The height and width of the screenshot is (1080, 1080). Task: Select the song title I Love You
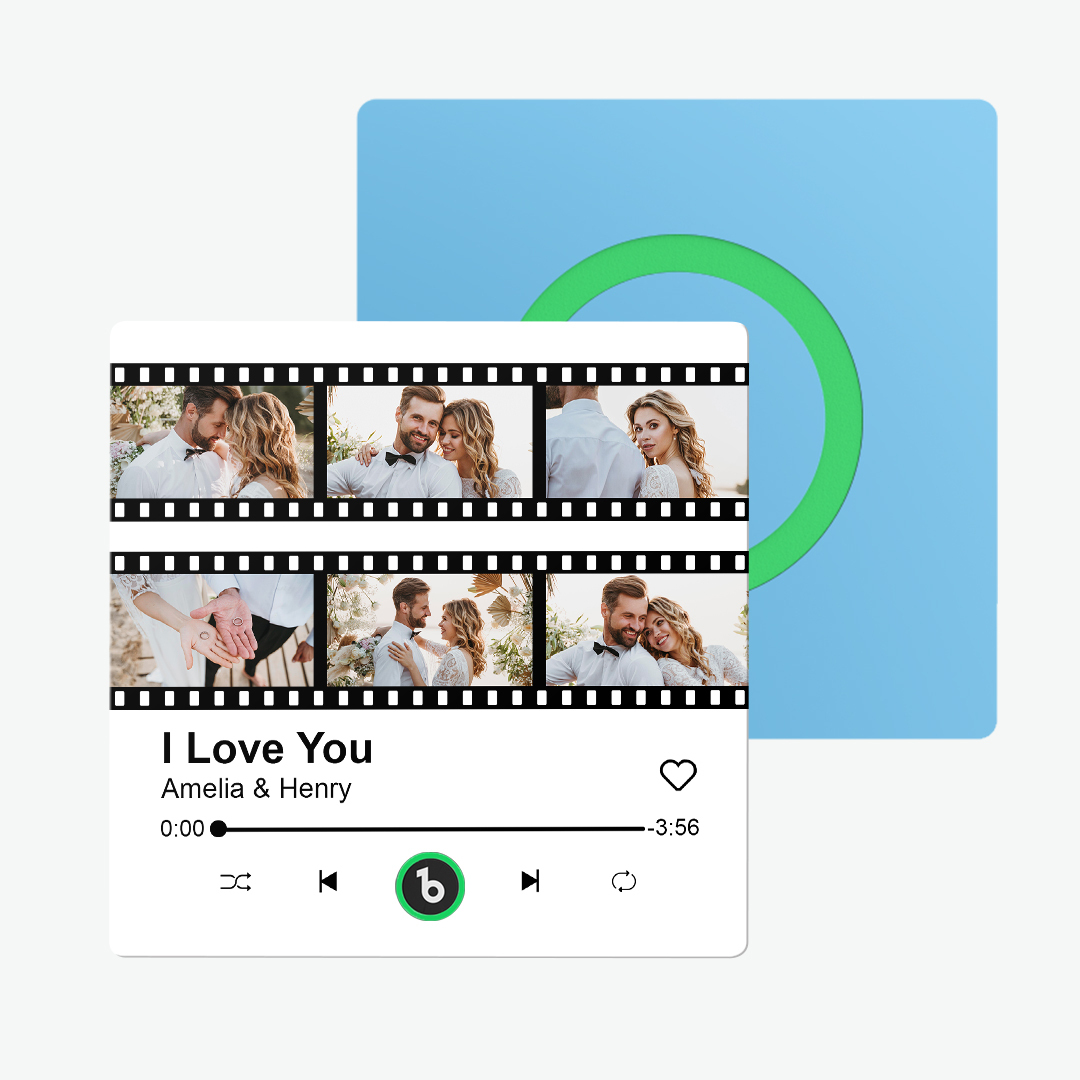coord(266,748)
